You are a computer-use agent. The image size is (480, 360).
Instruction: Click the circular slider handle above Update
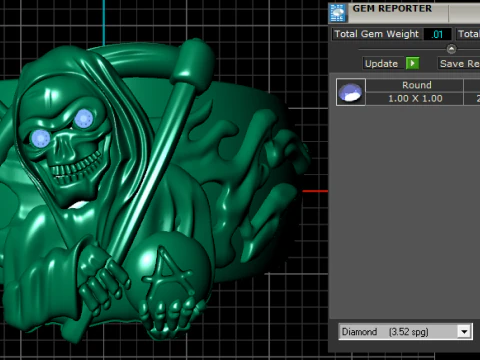(451, 49)
